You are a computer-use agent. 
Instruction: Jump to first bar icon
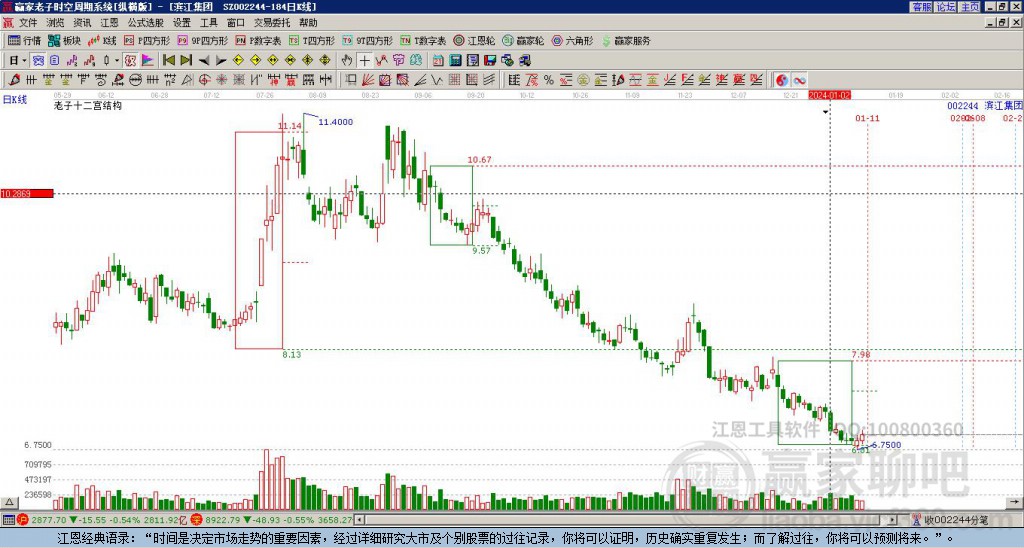168,60
